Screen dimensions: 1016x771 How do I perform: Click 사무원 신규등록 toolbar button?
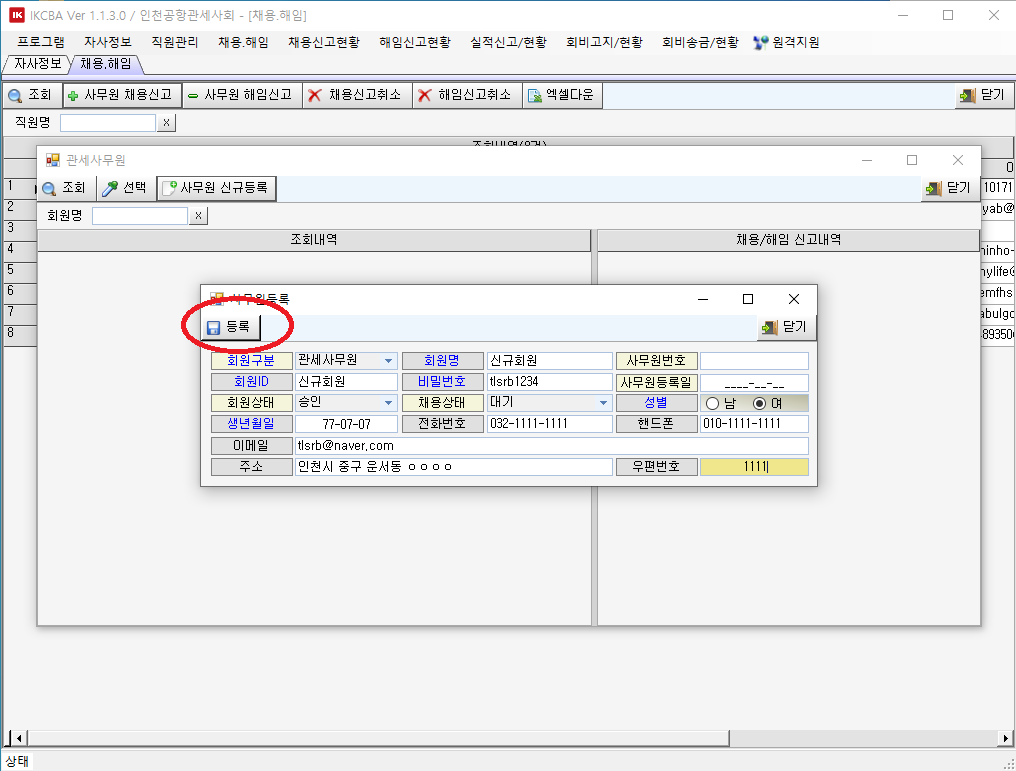[x=216, y=187]
